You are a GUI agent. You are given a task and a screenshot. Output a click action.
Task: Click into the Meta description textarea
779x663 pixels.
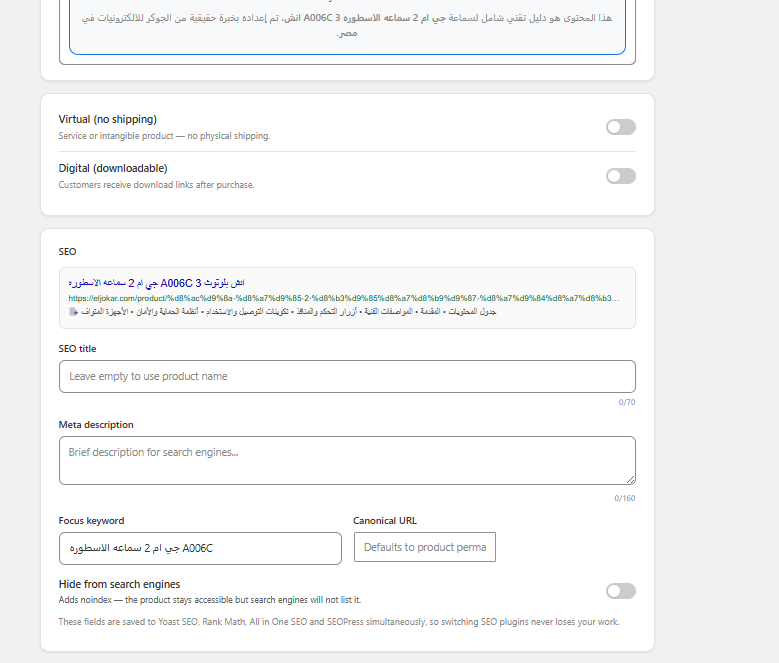tap(347, 460)
